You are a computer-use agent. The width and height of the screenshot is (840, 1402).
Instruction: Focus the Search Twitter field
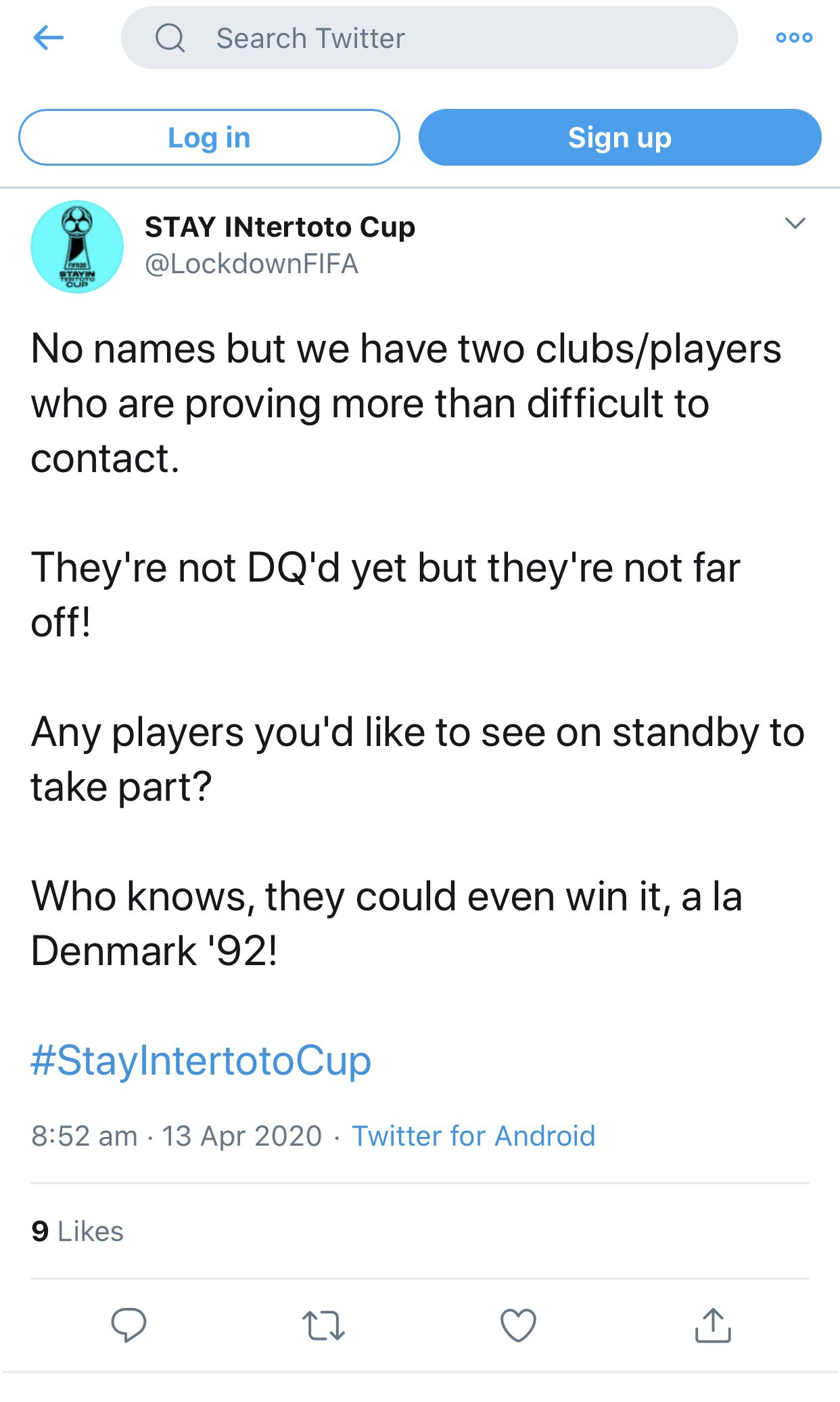[x=446, y=38]
